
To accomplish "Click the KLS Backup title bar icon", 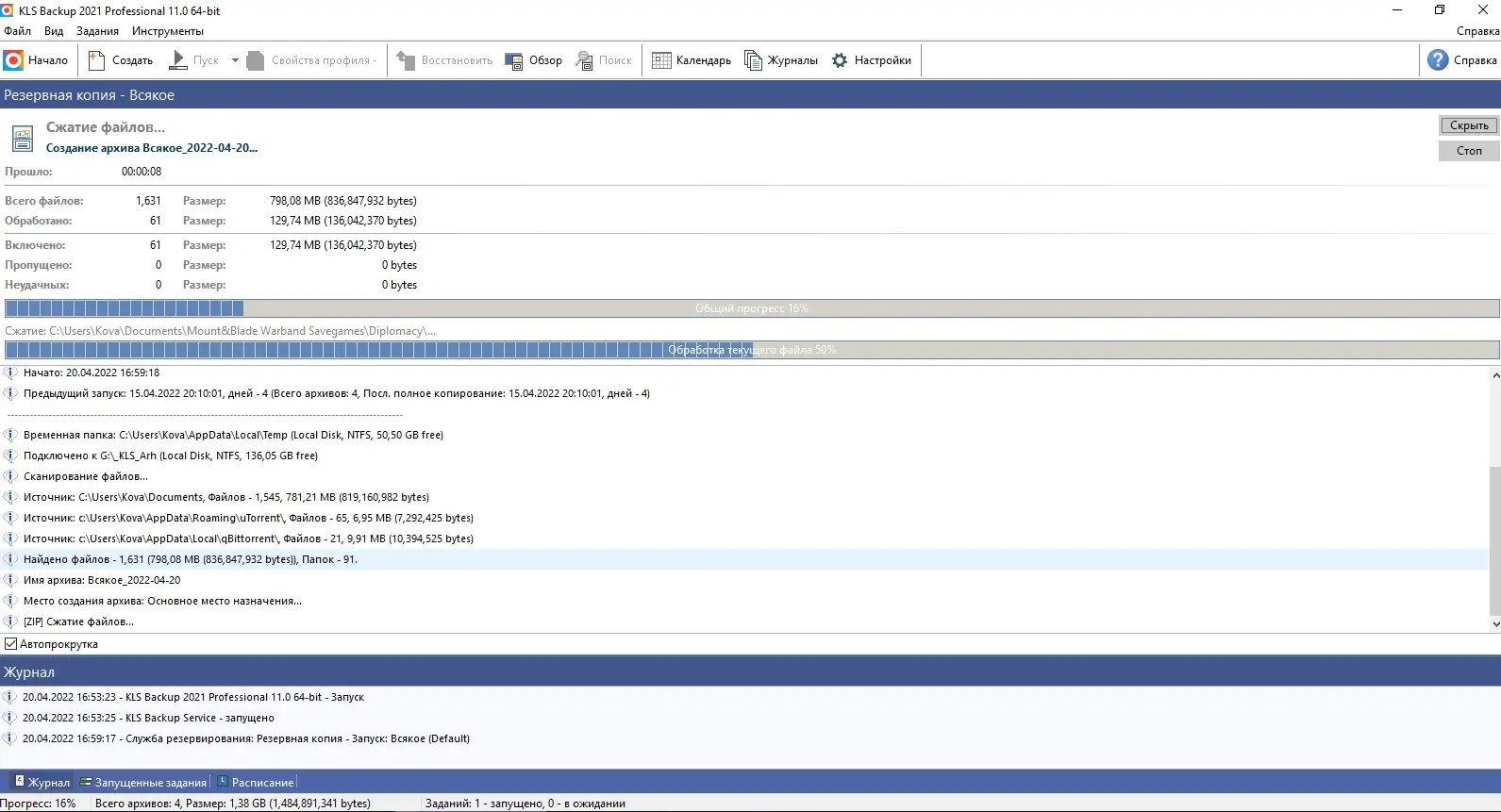I will 8,10.
